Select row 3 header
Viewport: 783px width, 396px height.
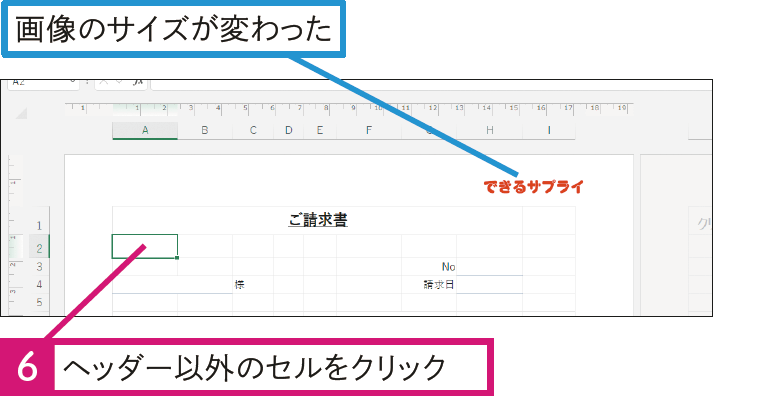point(39,267)
